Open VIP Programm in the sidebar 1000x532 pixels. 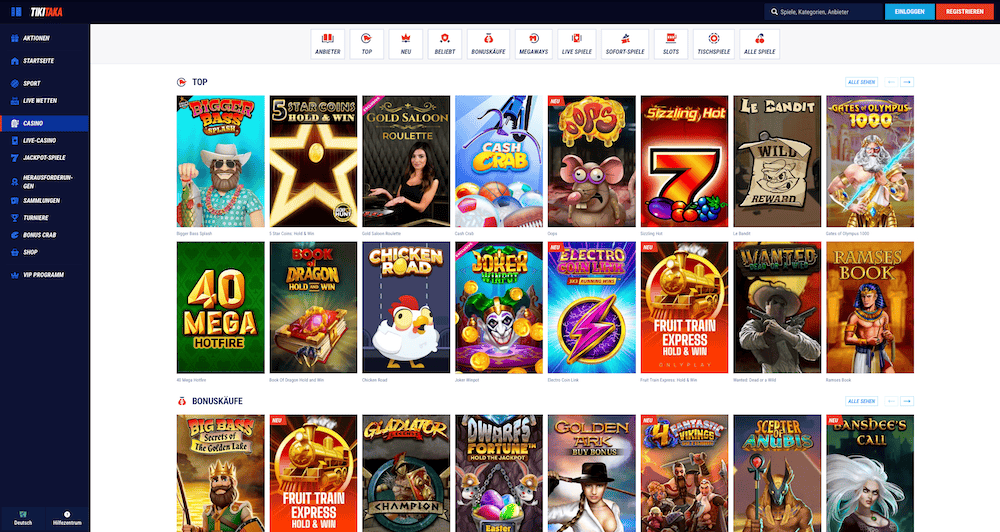click(45, 275)
